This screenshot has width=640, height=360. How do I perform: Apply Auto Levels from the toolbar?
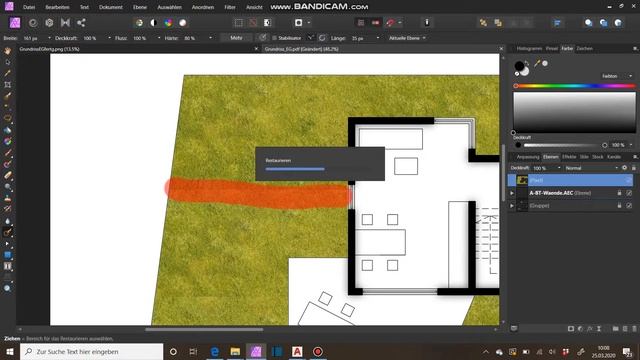(x=139, y=23)
